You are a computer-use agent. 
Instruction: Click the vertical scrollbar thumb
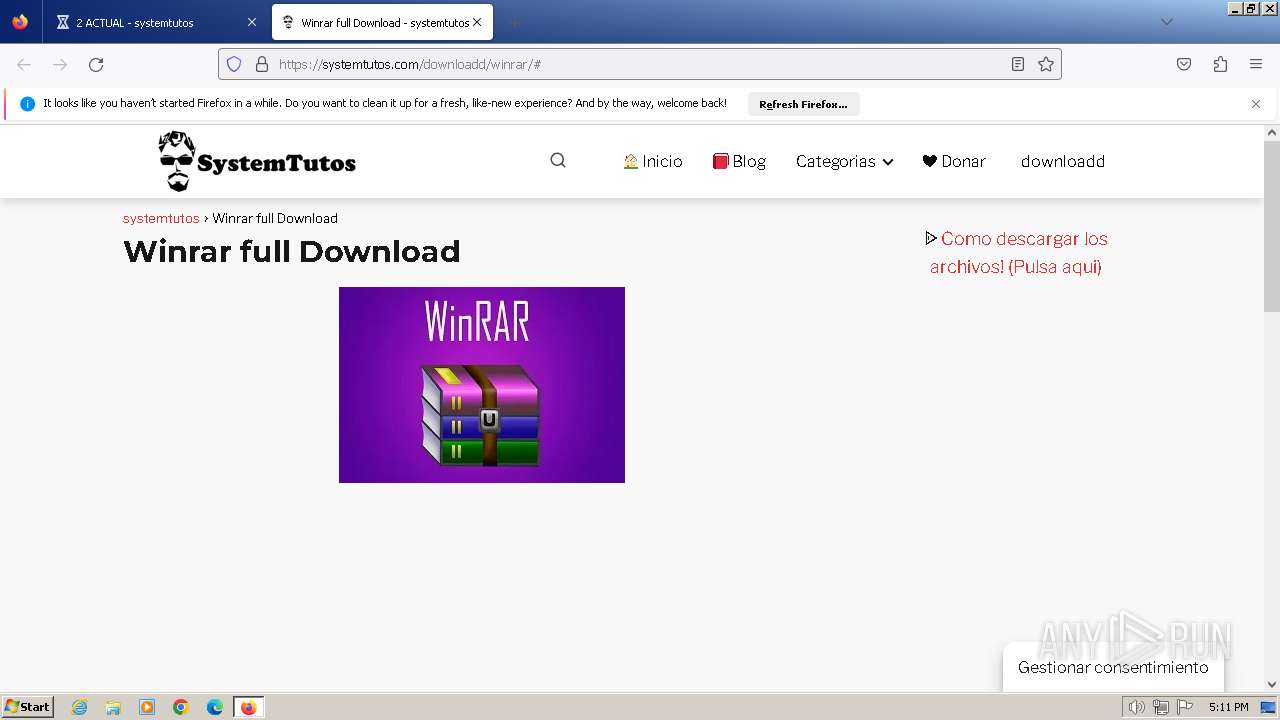point(1272,226)
